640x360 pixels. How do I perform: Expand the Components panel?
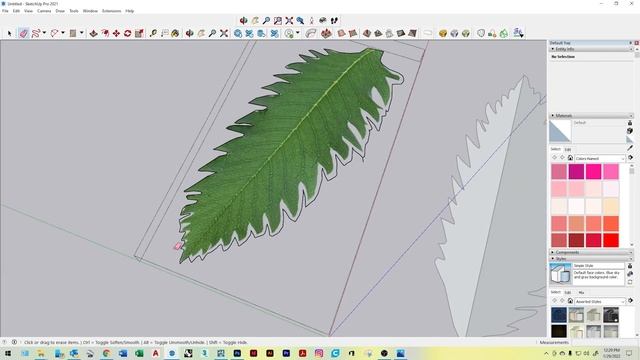[x=591, y=252]
